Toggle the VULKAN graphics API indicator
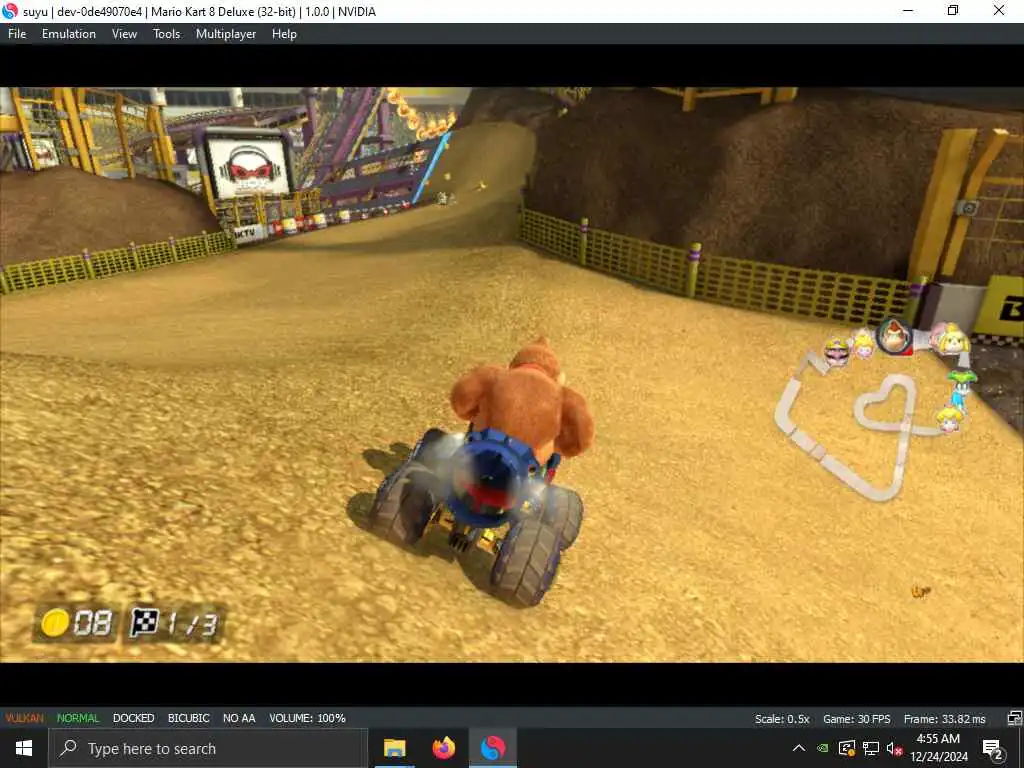This screenshot has width=1024, height=768. tap(24, 718)
